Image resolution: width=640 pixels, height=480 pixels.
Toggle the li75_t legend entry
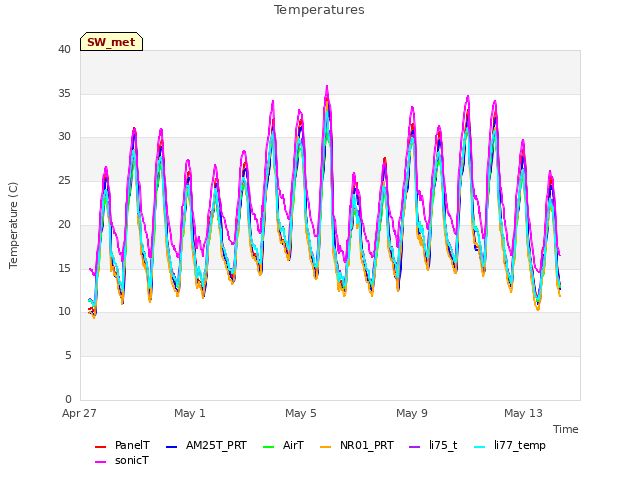tap(433, 445)
